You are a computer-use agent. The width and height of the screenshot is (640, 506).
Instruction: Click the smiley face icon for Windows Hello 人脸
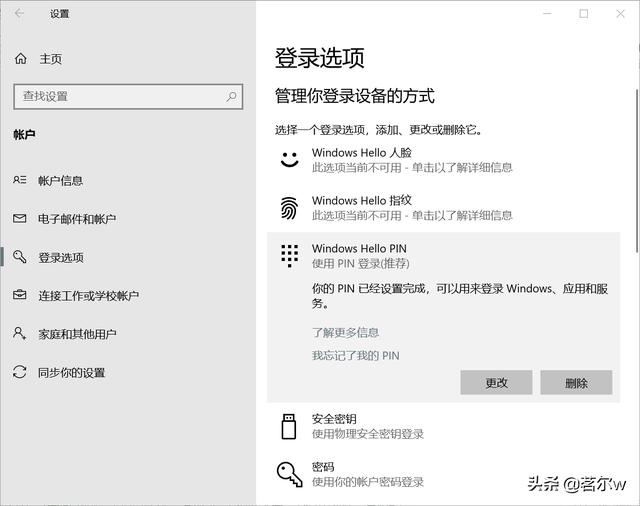(289, 160)
